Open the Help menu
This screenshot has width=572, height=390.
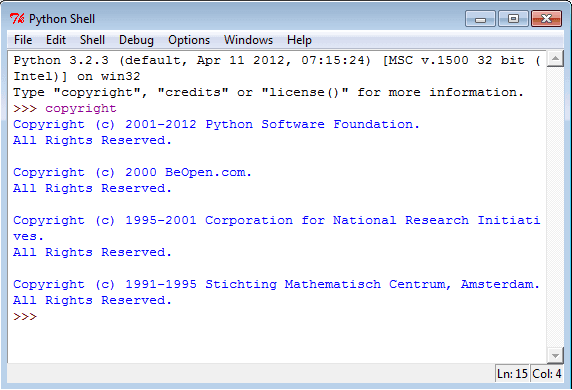click(299, 40)
